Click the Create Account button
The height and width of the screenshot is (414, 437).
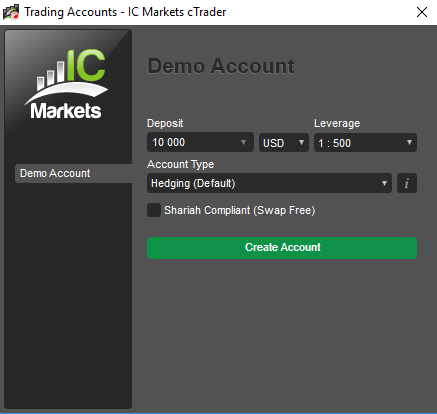(282, 248)
